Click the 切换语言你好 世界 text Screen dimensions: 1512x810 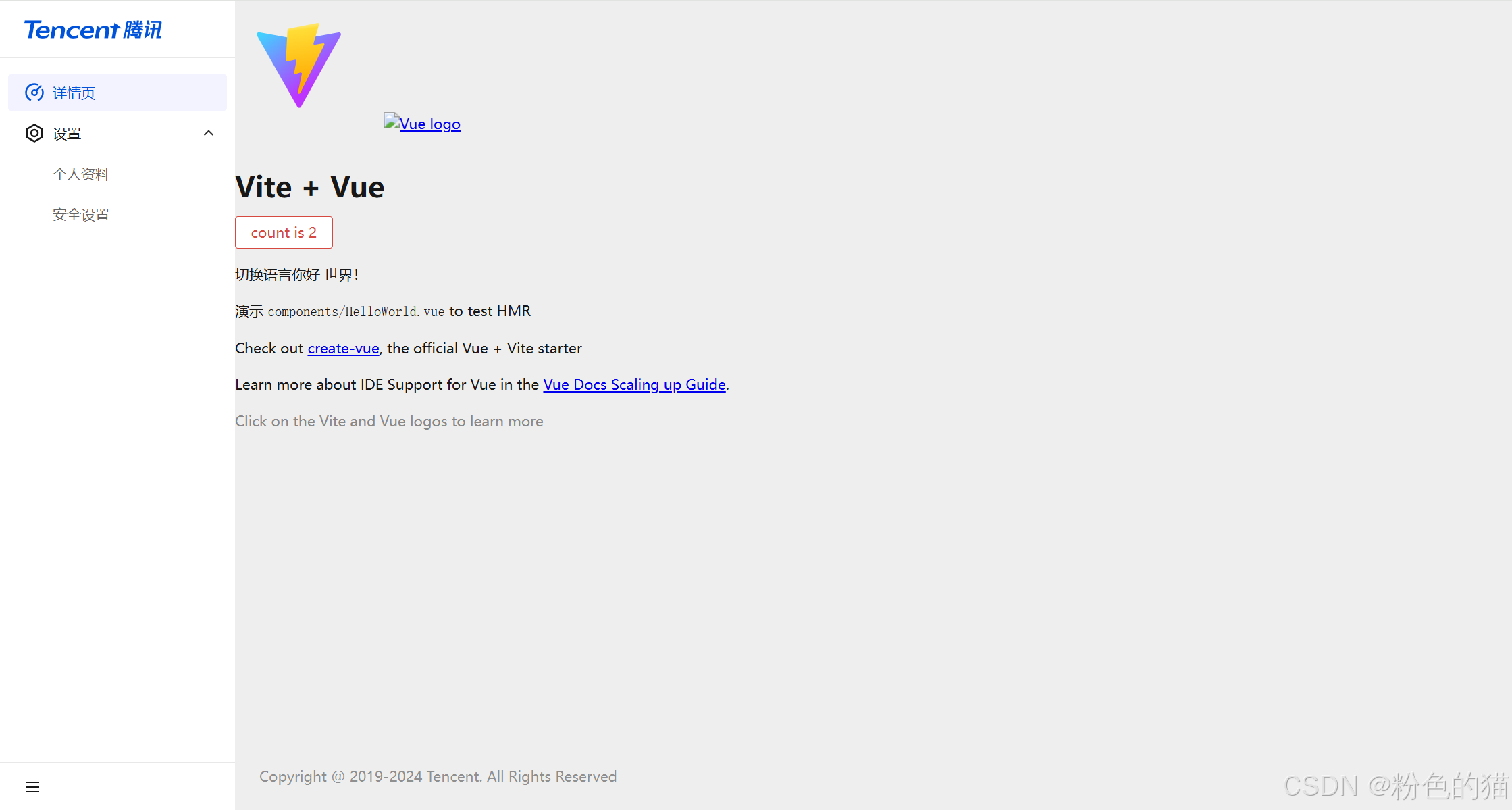tap(296, 275)
